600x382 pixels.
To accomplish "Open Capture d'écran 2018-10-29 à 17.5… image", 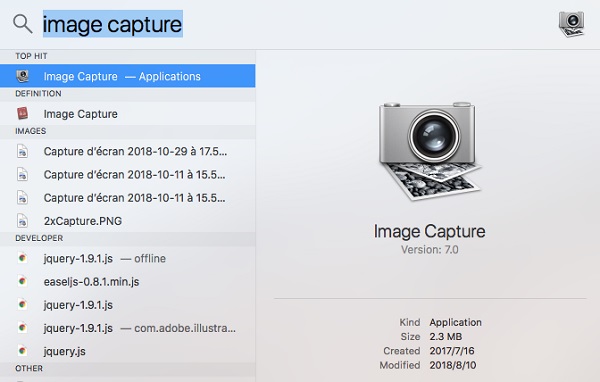I will tap(127, 151).
